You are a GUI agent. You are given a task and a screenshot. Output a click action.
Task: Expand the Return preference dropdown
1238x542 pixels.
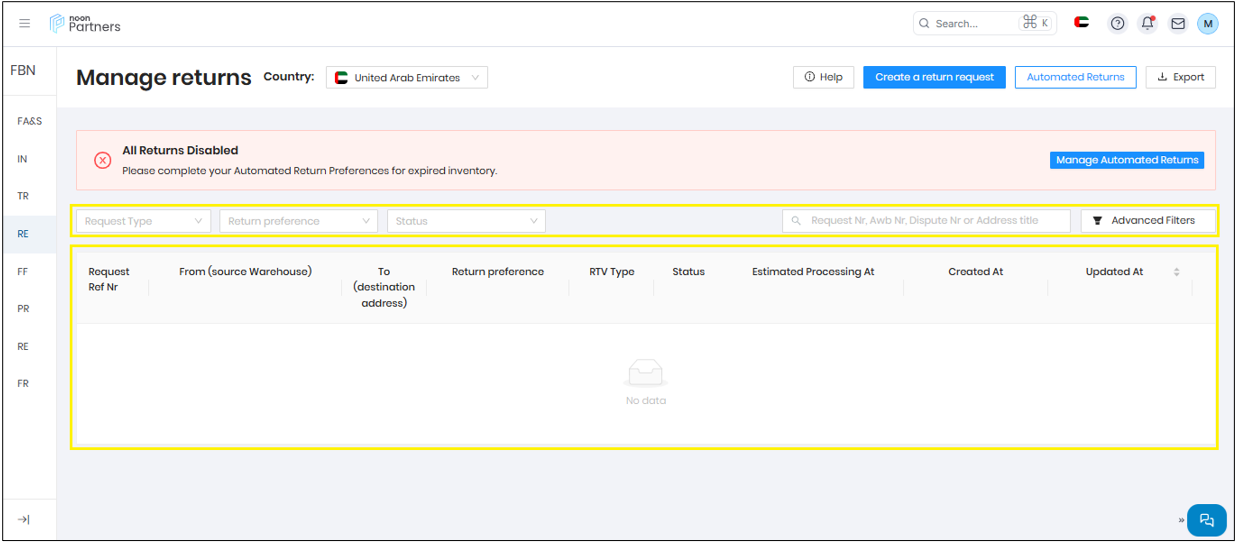click(298, 221)
